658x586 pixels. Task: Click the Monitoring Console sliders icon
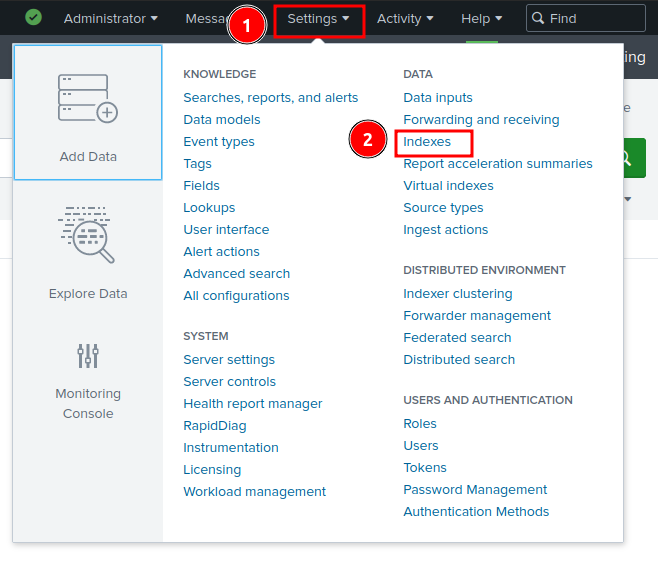(88, 355)
